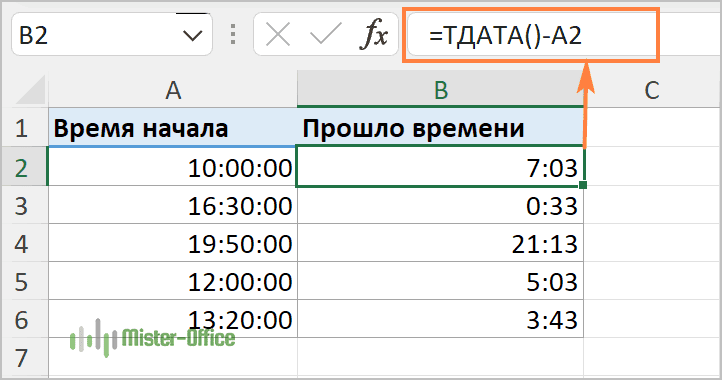Open the Name Box dropdown arrow
722x380 pixels.
pyautogui.click(x=192, y=35)
